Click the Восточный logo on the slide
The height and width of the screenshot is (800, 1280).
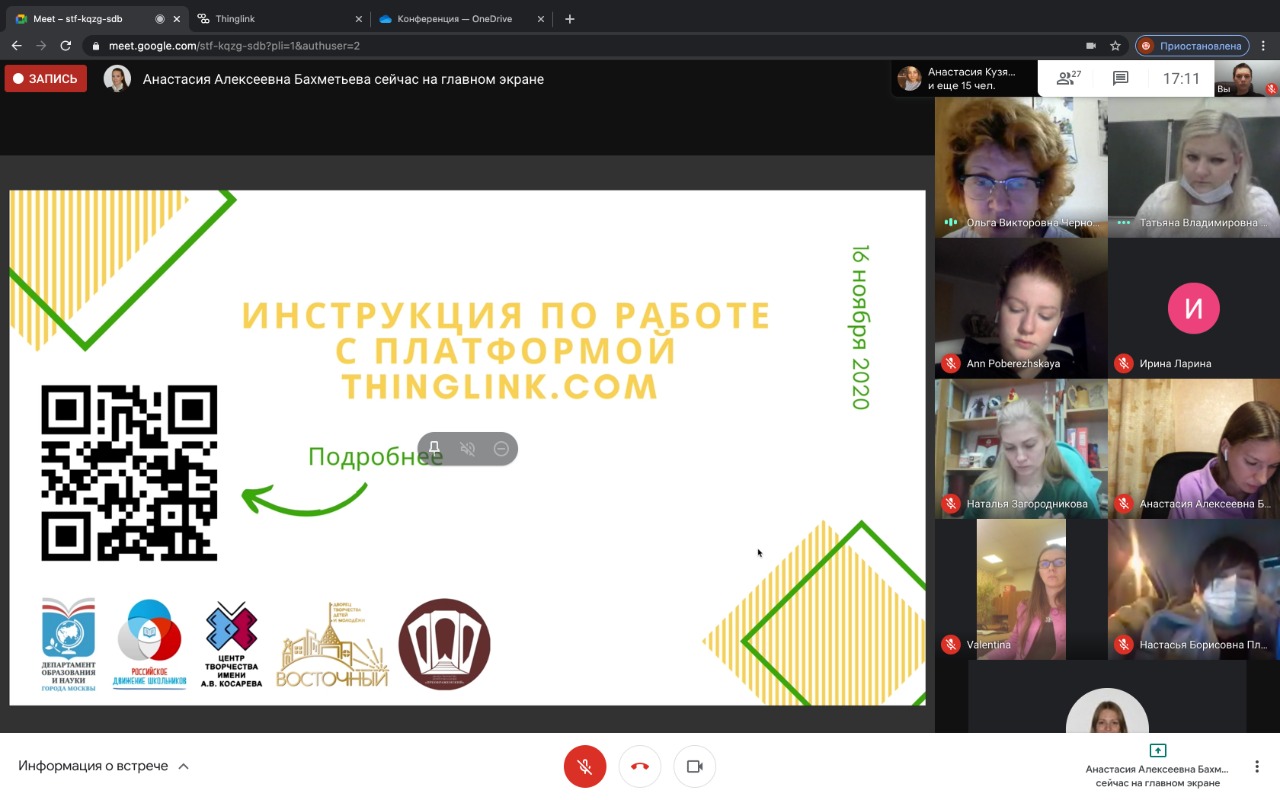coord(332,647)
